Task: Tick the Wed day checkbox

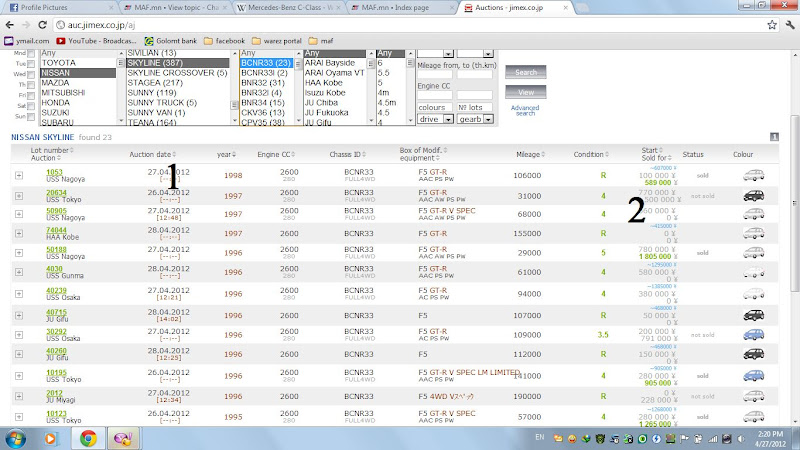Action: click(x=31, y=74)
